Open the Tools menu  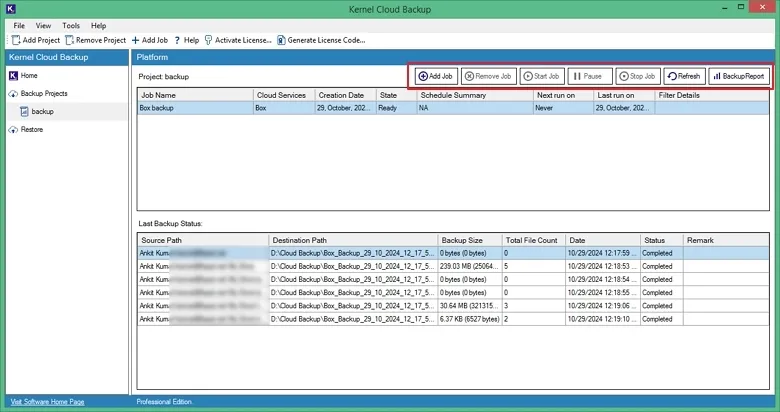pyautogui.click(x=71, y=25)
